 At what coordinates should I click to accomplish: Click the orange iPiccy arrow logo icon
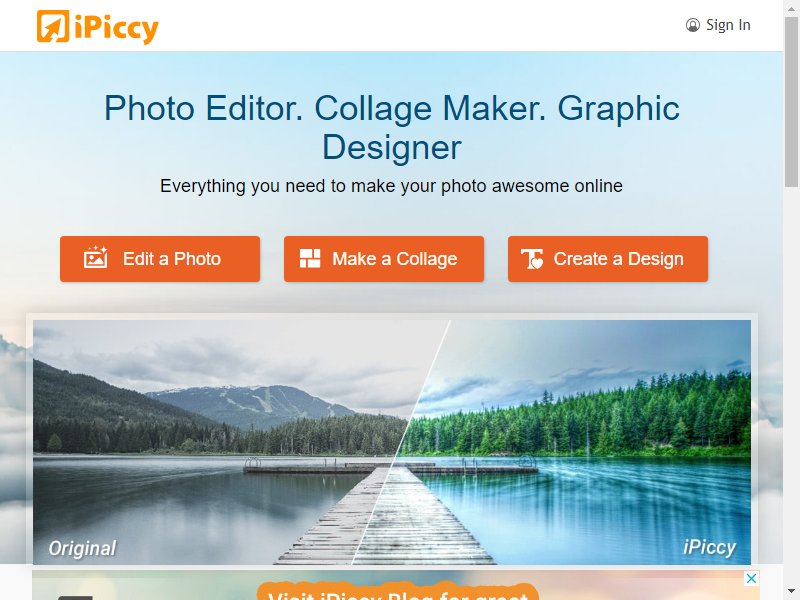click(53, 26)
